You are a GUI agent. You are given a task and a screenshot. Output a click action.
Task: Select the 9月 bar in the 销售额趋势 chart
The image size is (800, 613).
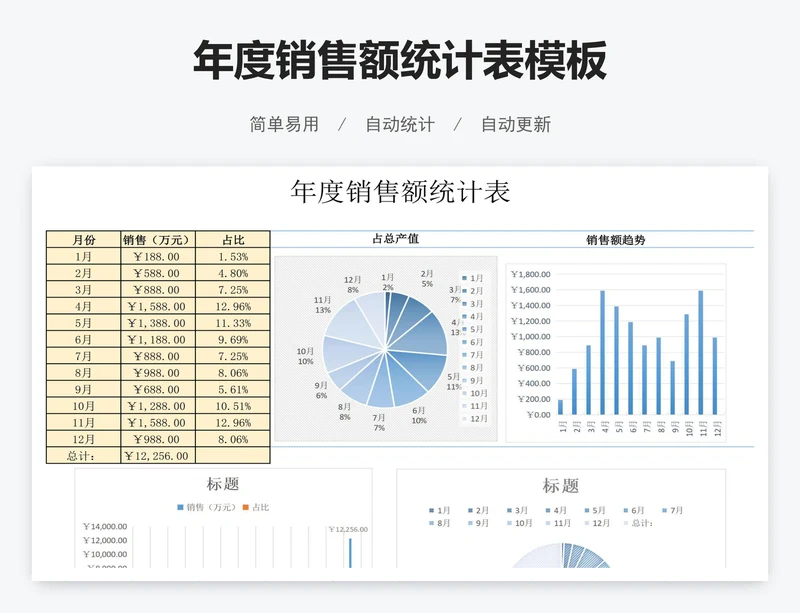pos(672,387)
